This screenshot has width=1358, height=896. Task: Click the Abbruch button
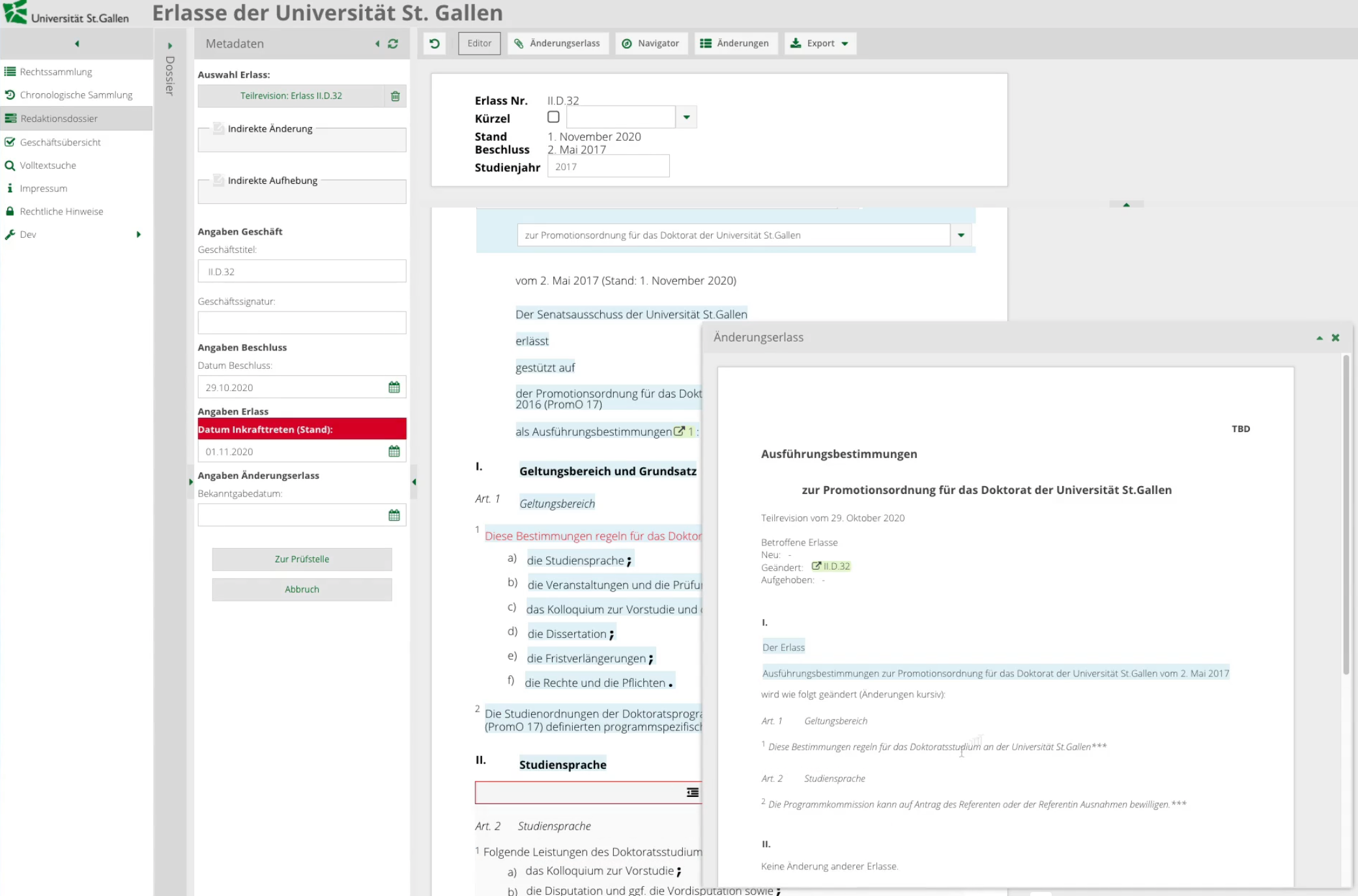point(302,589)
